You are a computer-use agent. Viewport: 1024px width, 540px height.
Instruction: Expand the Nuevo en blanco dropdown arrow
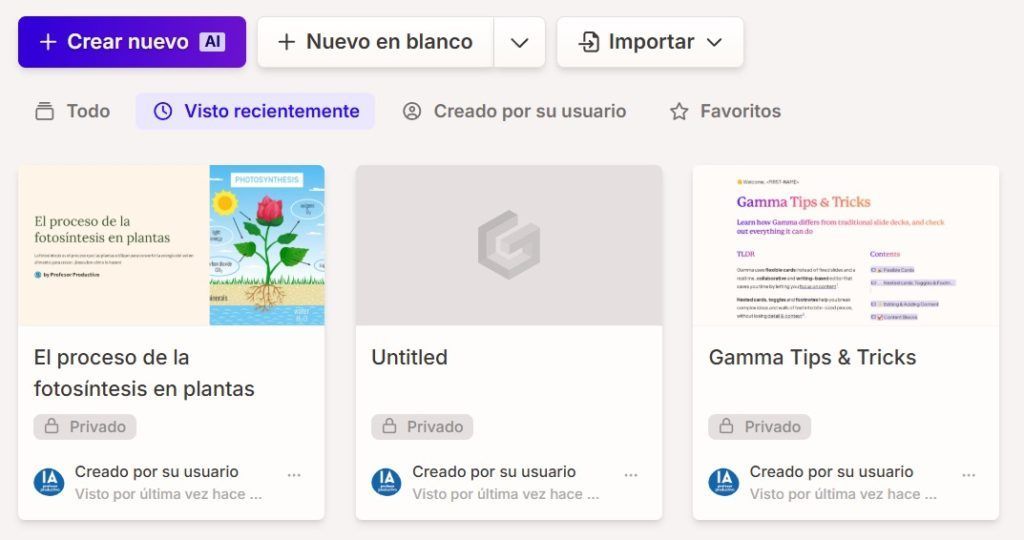519,42
